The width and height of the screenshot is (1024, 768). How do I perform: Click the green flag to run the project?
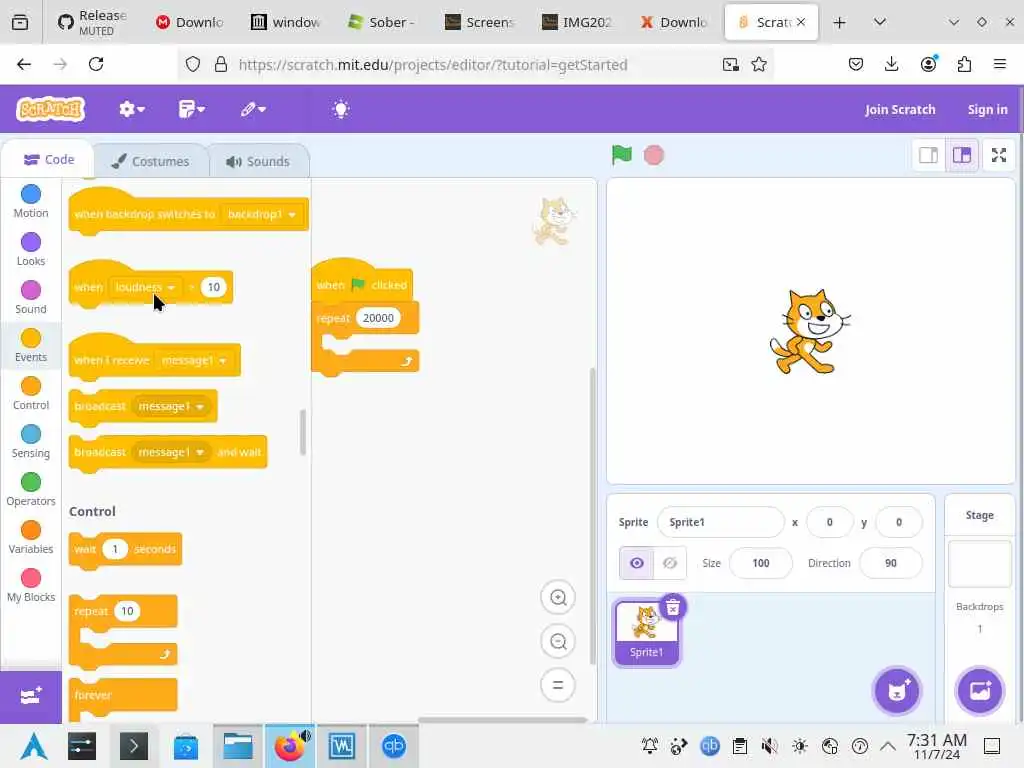click(x=622, y=155)
